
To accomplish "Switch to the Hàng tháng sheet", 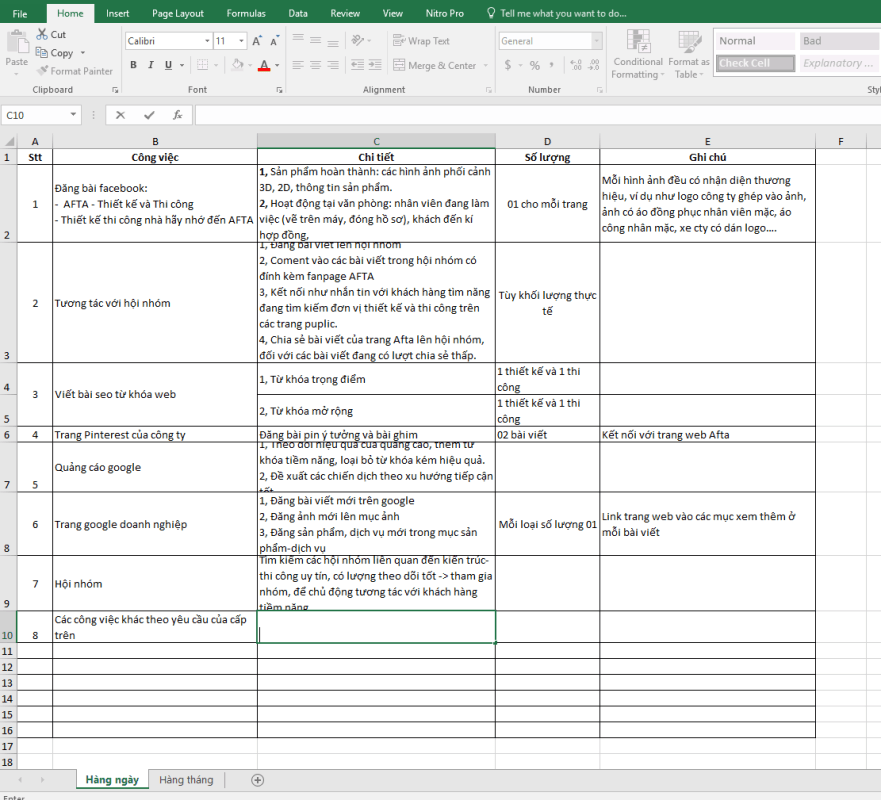I will tap(186, 780).
